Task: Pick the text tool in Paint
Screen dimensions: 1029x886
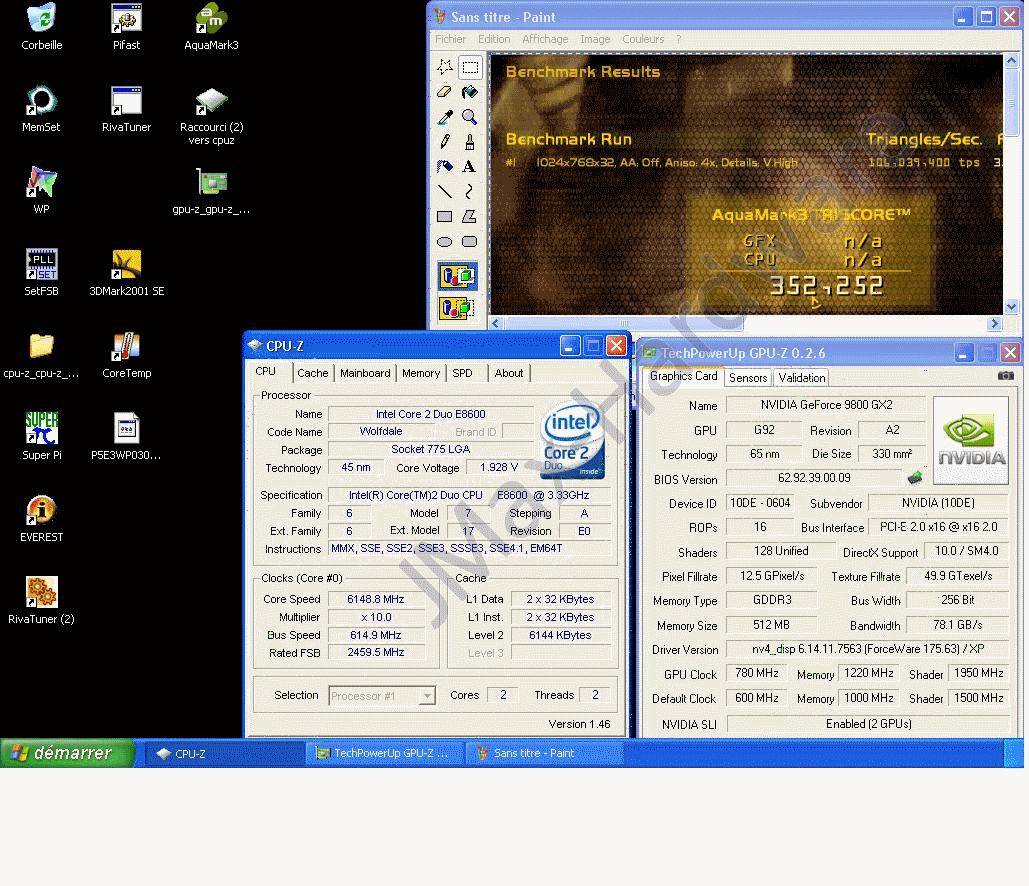Action: coord(470,167)
